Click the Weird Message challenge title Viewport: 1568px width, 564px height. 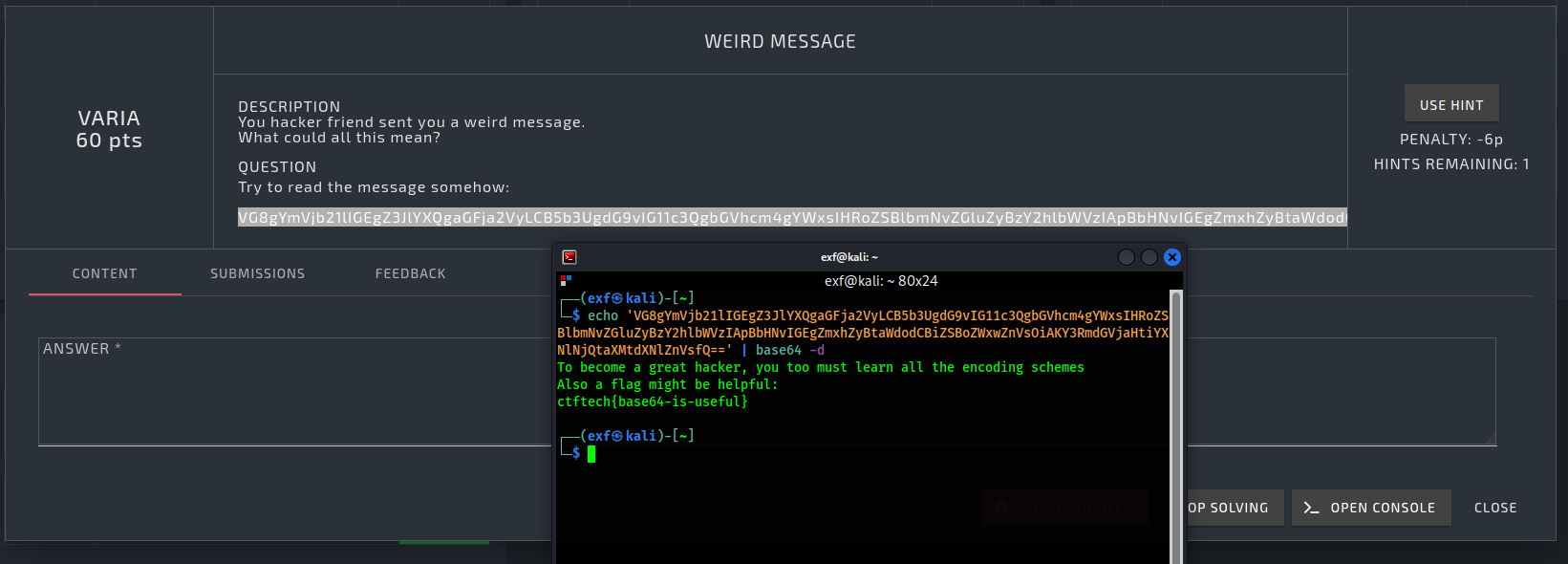(780, 41)
